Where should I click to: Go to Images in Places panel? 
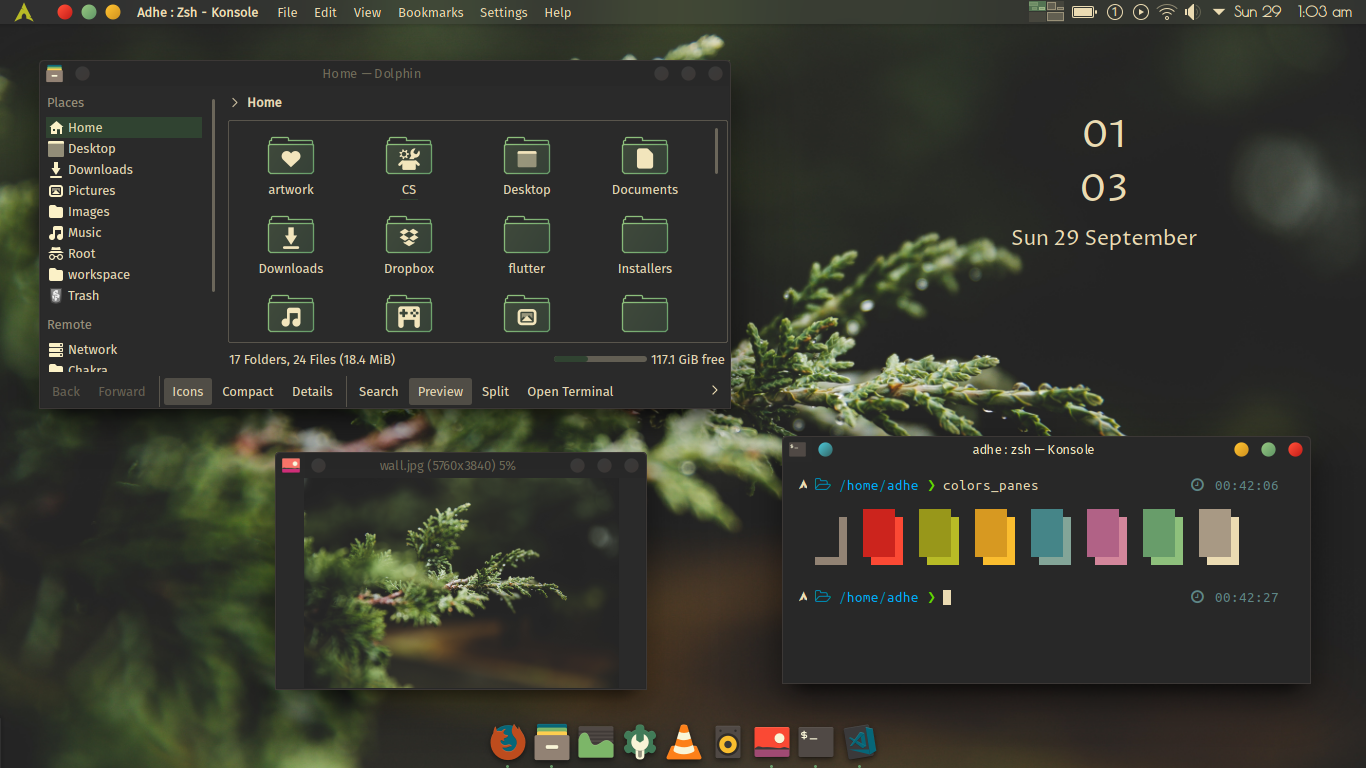pos(124,211)
